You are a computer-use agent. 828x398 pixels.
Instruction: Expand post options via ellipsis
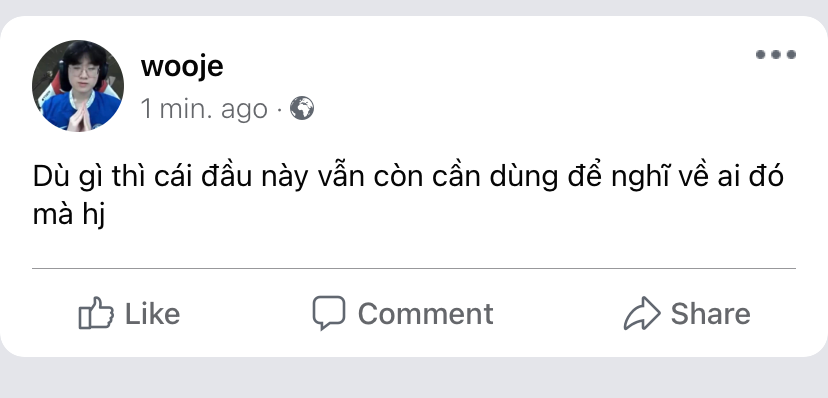tap(775, 54)
